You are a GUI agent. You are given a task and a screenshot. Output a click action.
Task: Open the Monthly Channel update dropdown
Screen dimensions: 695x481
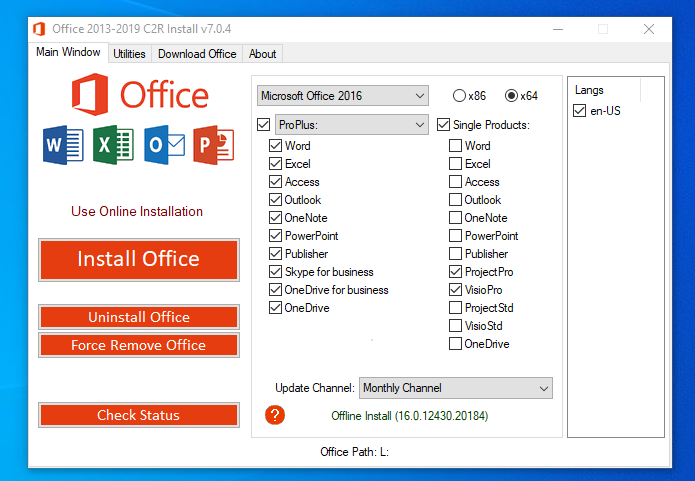456,388
